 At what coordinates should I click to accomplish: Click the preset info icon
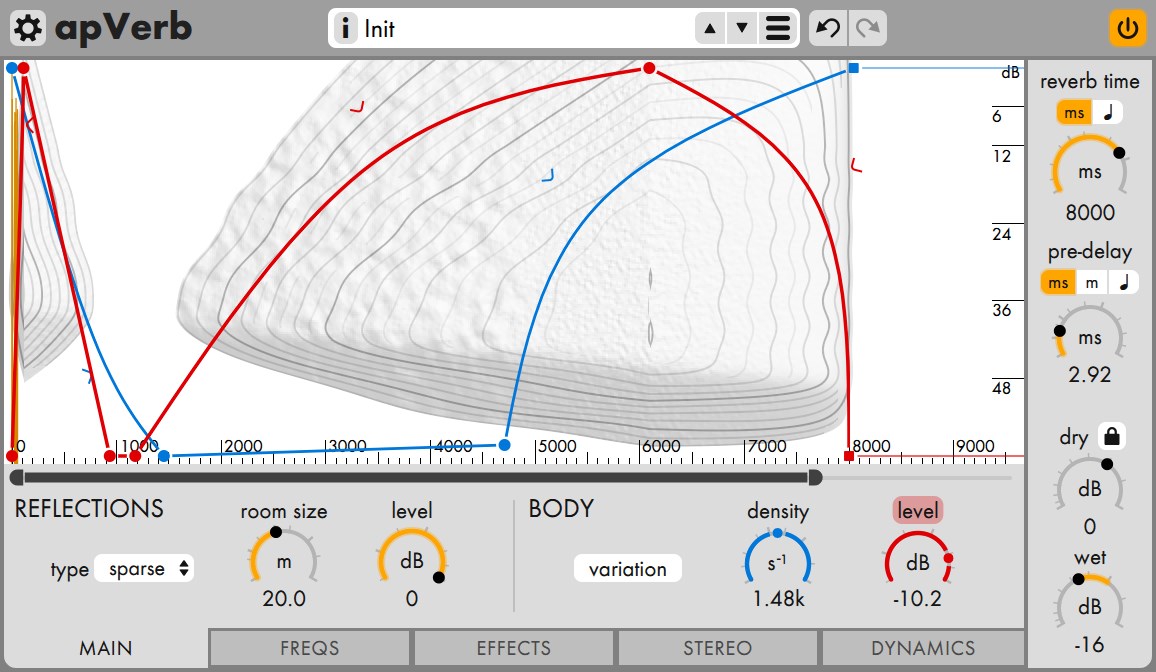click(x=344, y=29)
